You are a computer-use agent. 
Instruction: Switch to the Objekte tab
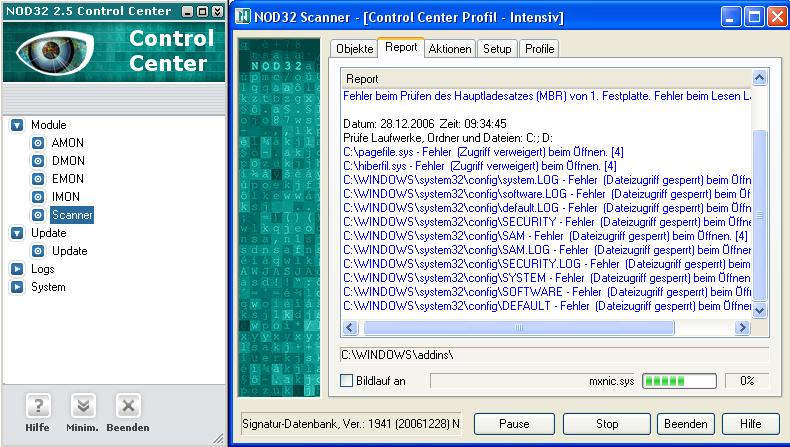[354, 49]
